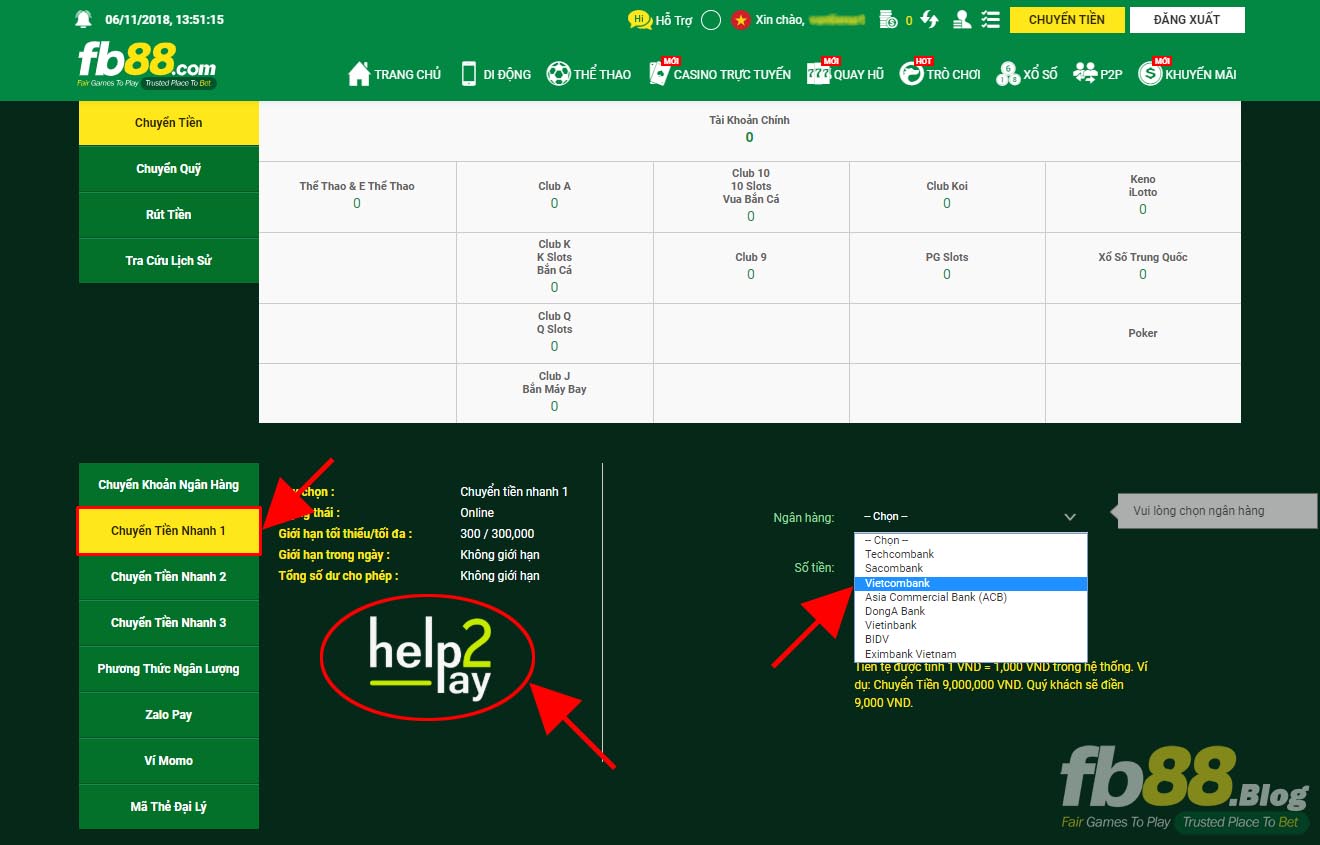The width and height of the screenshot is (1320, 845).
Task: Select Vietcombank from the bank list
Action: tap(897, 583)
